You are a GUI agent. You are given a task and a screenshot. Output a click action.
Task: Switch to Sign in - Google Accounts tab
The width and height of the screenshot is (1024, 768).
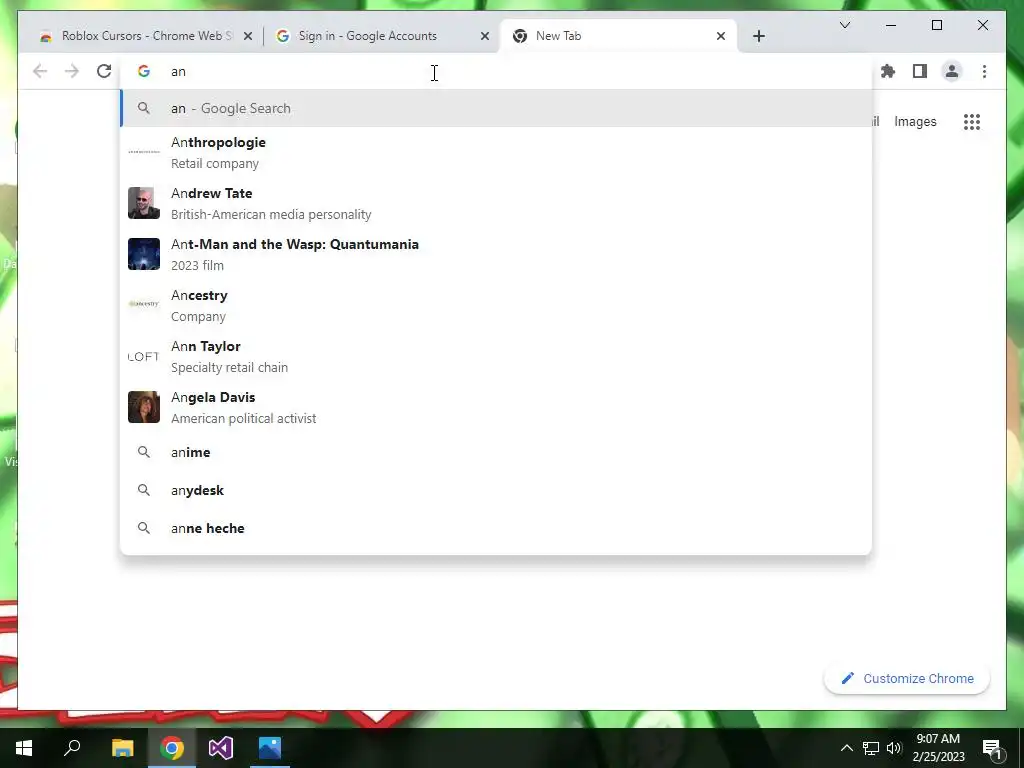tap(382, 36)
